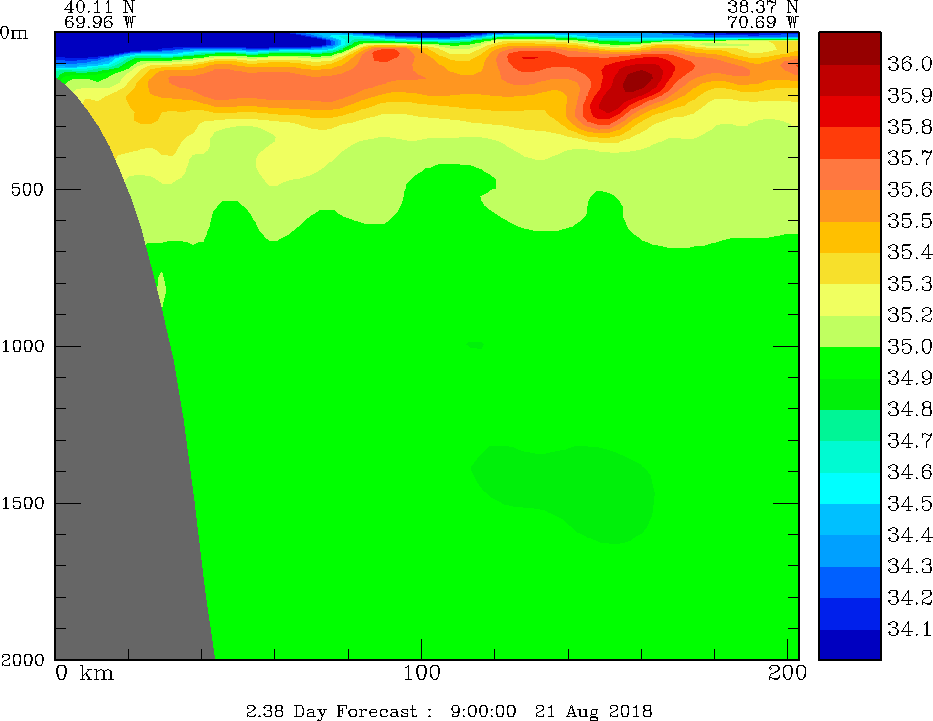Click the '35.3' colorbar value

[x=909, y=284]
